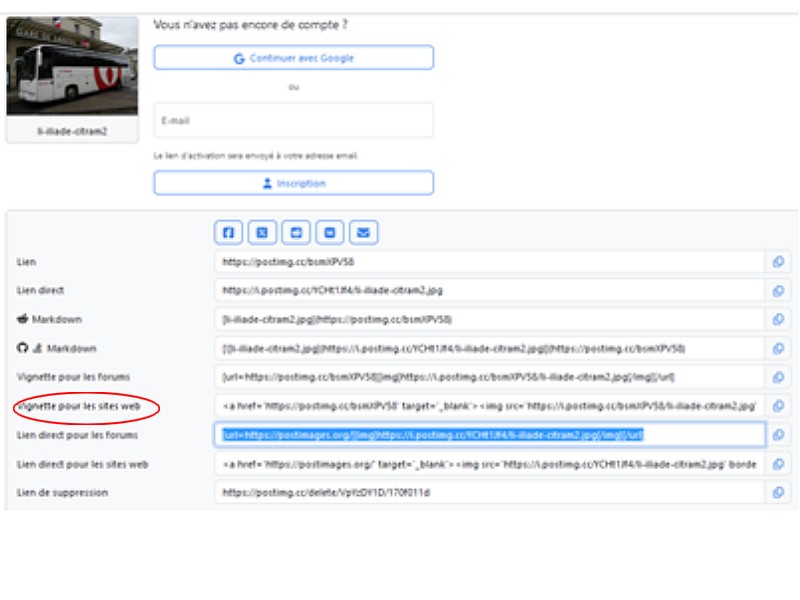
Task: Copy Lien direct pour les sites web code
Action: (x=778, y=464)
